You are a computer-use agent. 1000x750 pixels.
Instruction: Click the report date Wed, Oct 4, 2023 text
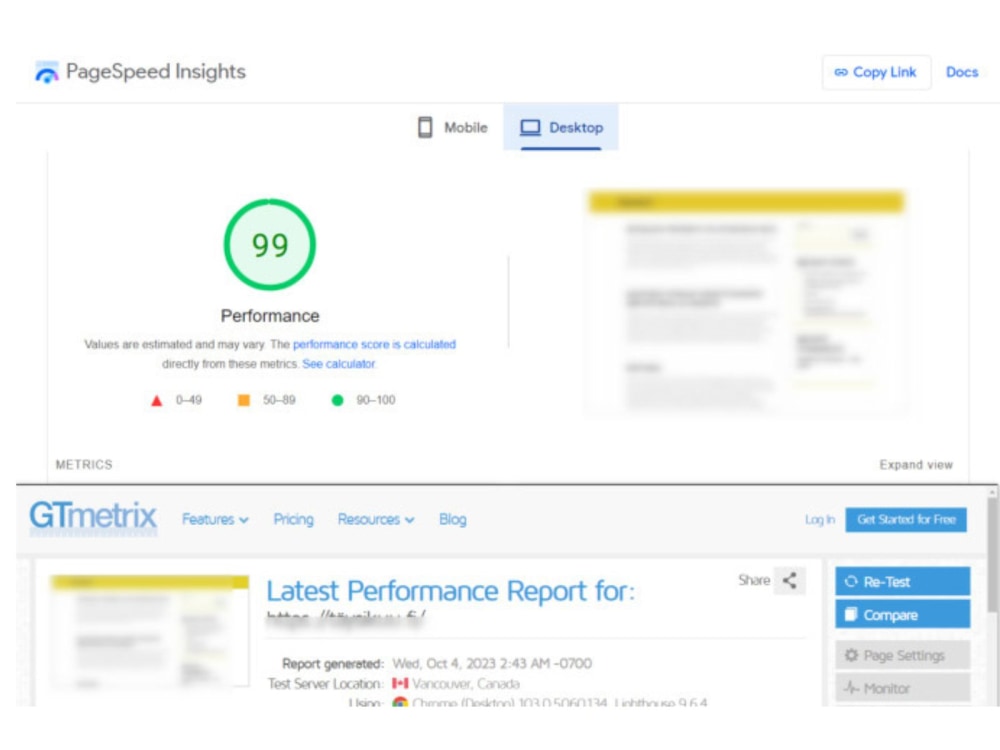pos(492,663)
